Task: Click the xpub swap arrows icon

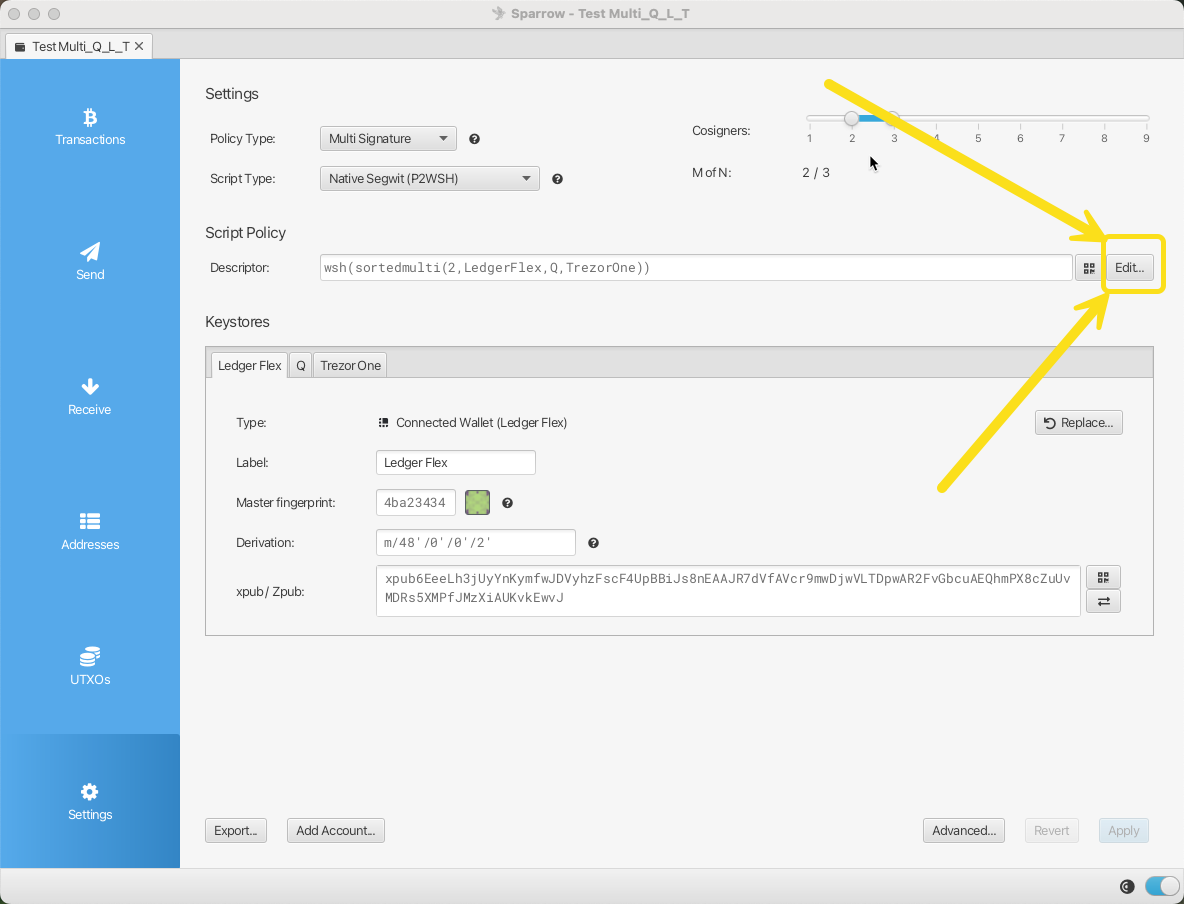Action: coord(1103,601)
